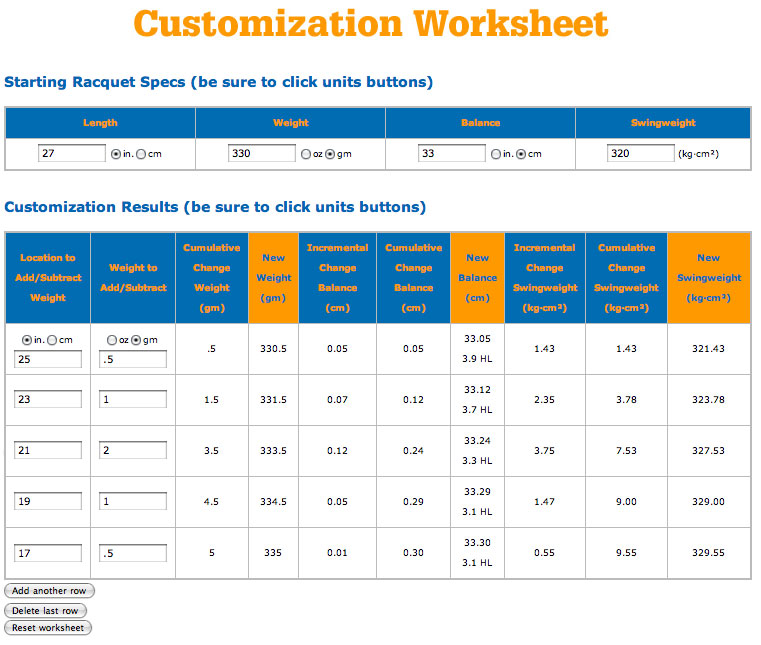Select oz radio for starting Weight
Screen dimensions: 761x645
306,154
